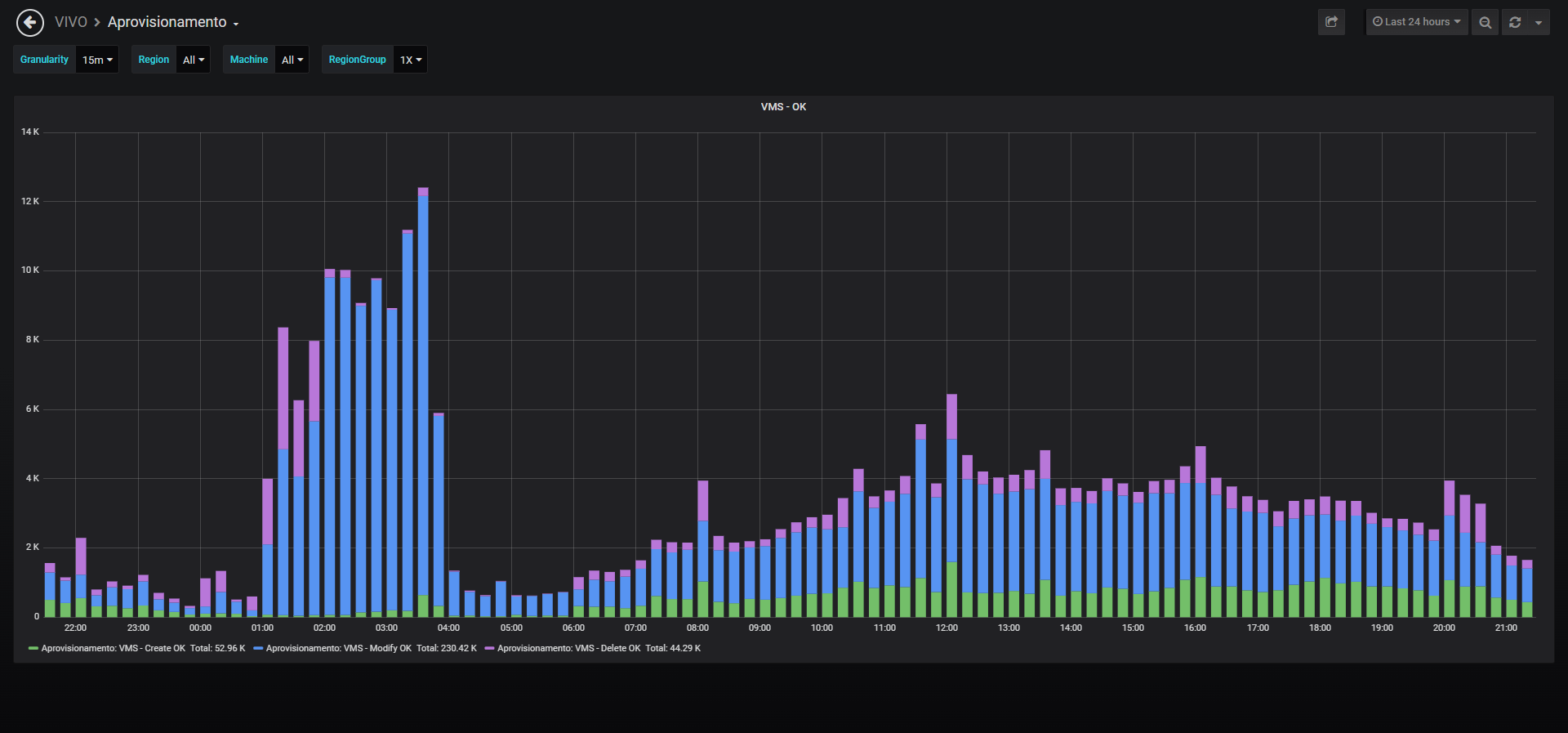The height and width of the screenshot is (733, 1568).
Task: Click the '15:00' x-axis time label
Action: tap(1133, 628)
